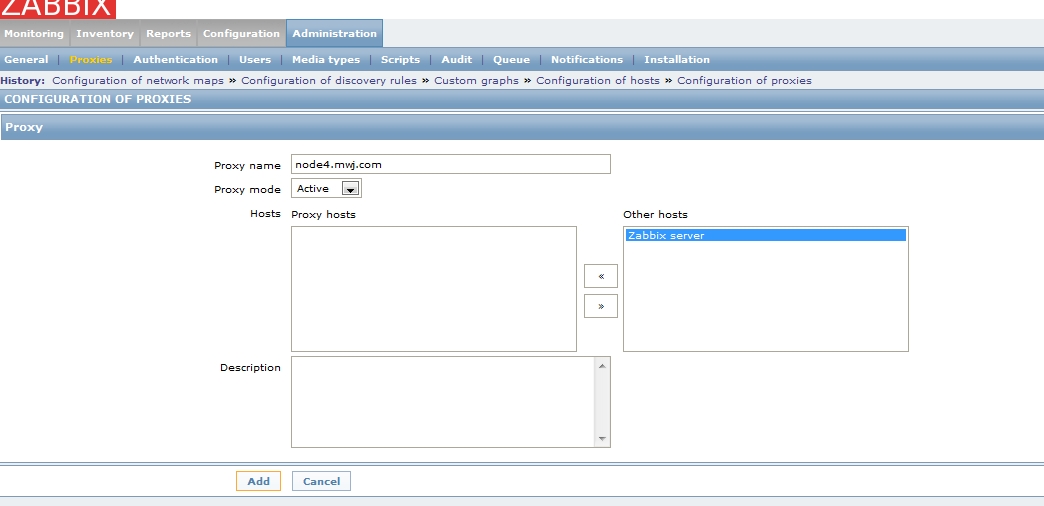1044x506 pixels.
Task: Open the Audit submenu
Action: [x=457, y=59]
